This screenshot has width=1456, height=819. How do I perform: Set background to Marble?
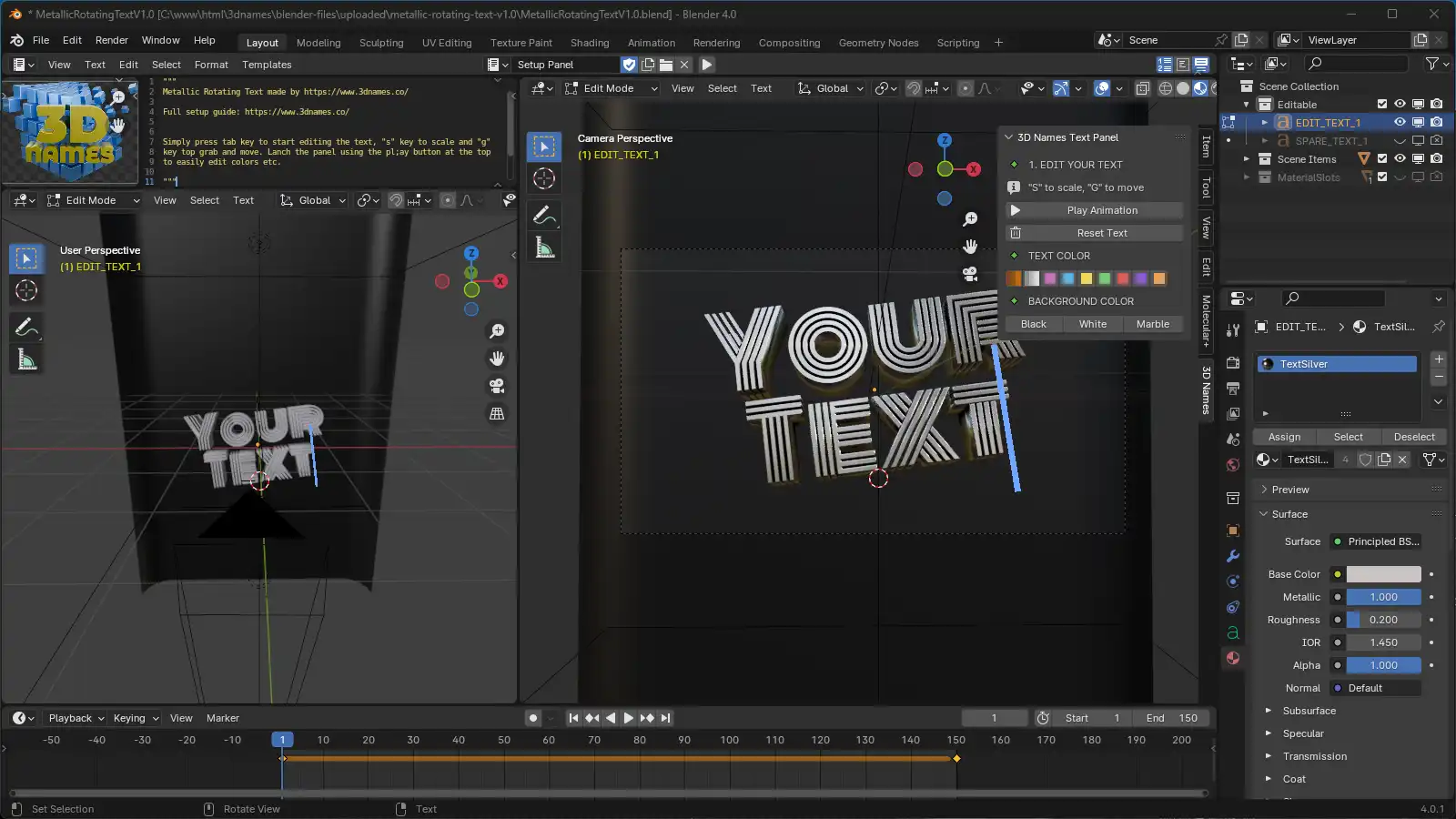[1152, 324]
